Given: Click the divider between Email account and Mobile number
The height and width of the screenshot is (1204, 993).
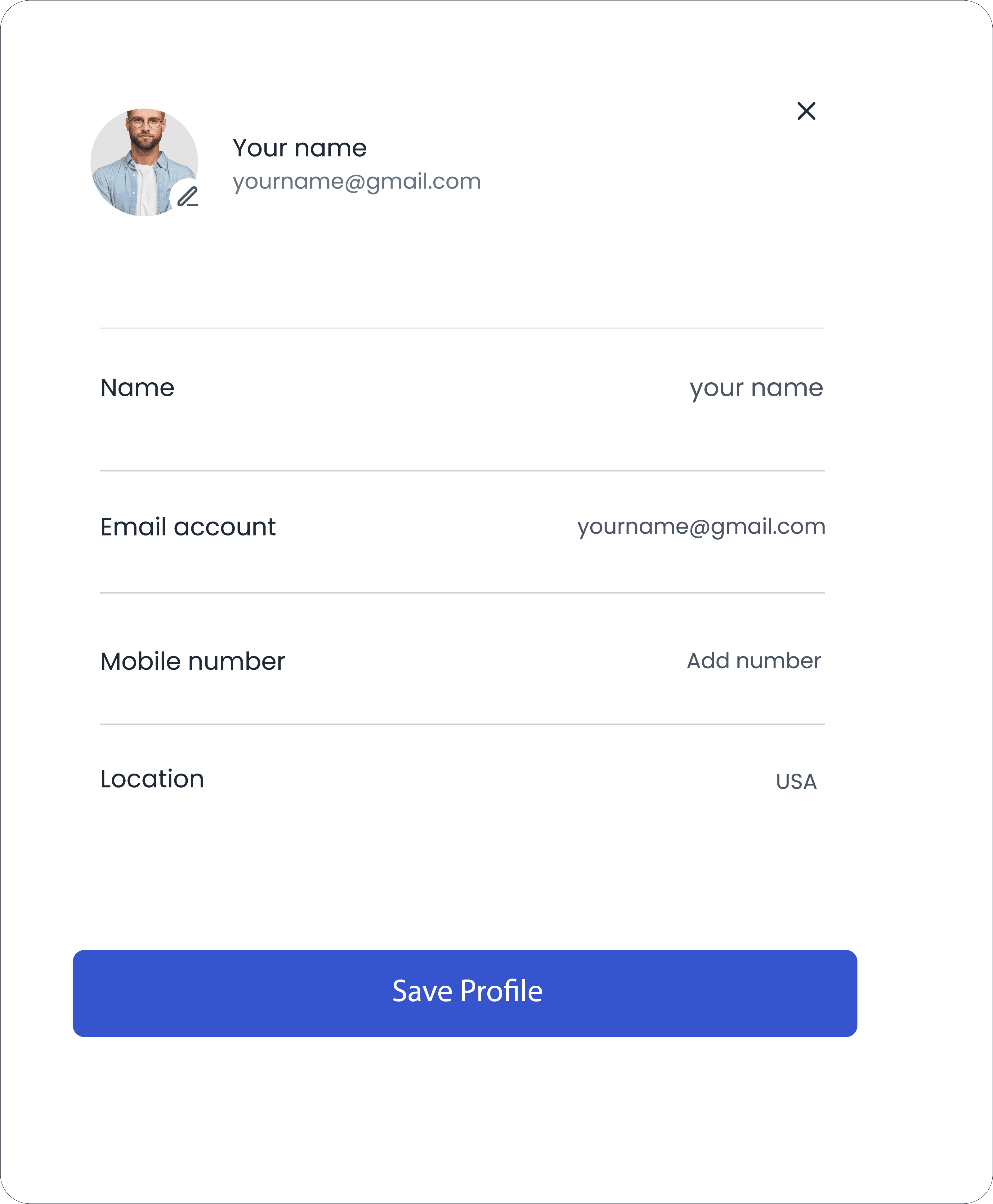Looking at the screenshot, I should 462,593.
